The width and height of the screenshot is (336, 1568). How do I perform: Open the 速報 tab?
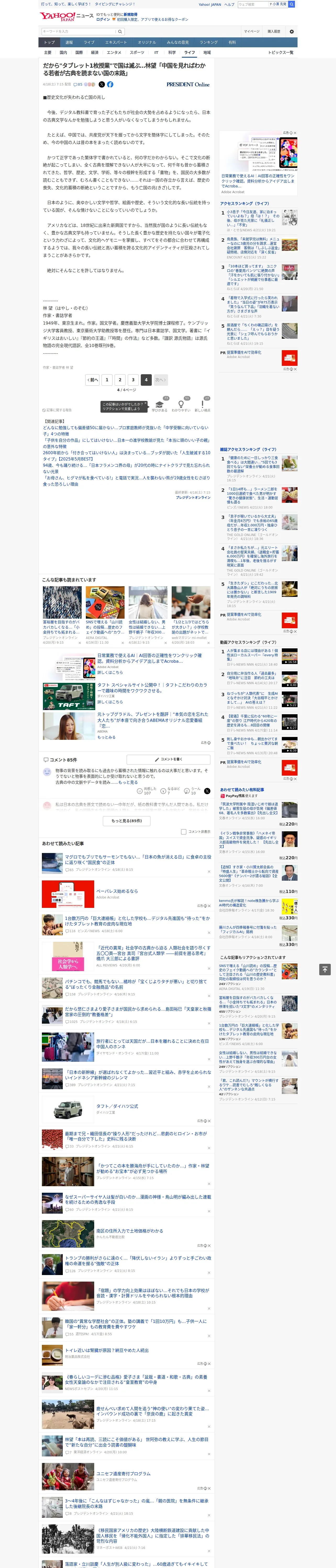click(69, 43)
